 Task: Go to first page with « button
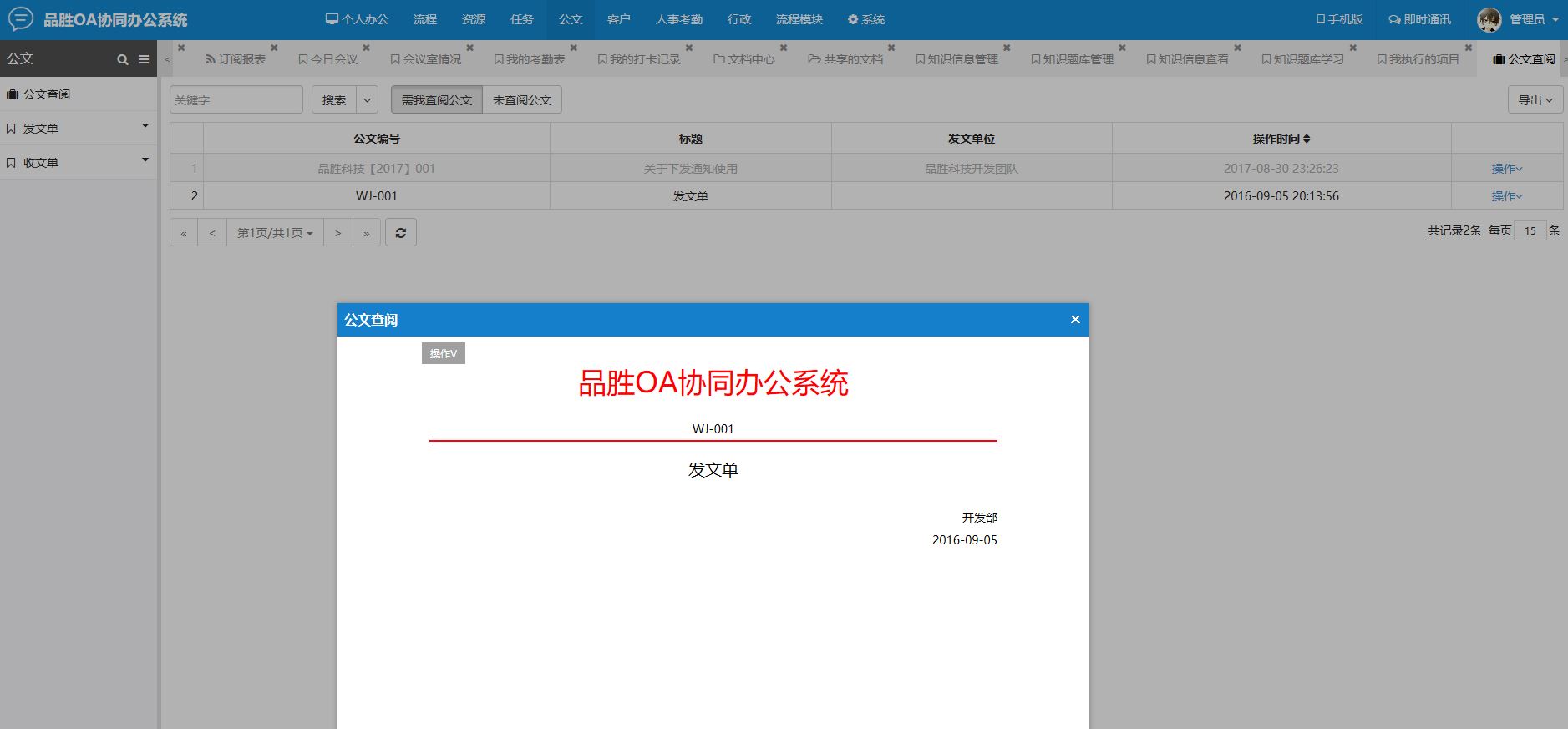pyautogui.click(x=184, y=233)
